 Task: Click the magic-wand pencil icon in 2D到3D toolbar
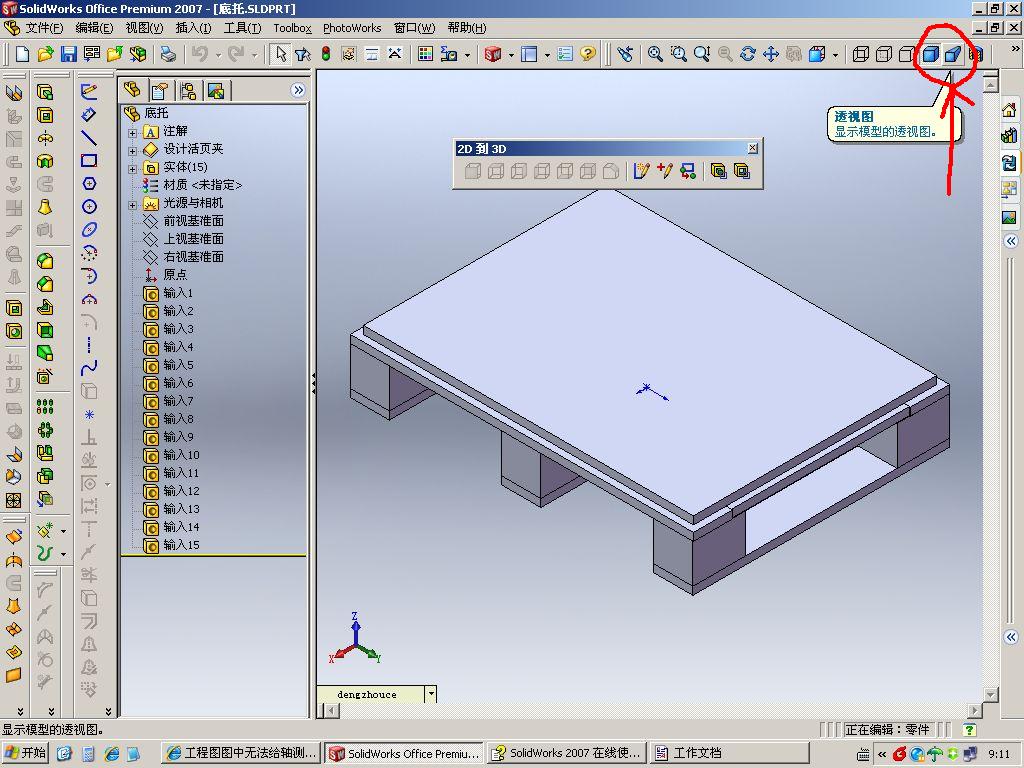tap(641, 171)
